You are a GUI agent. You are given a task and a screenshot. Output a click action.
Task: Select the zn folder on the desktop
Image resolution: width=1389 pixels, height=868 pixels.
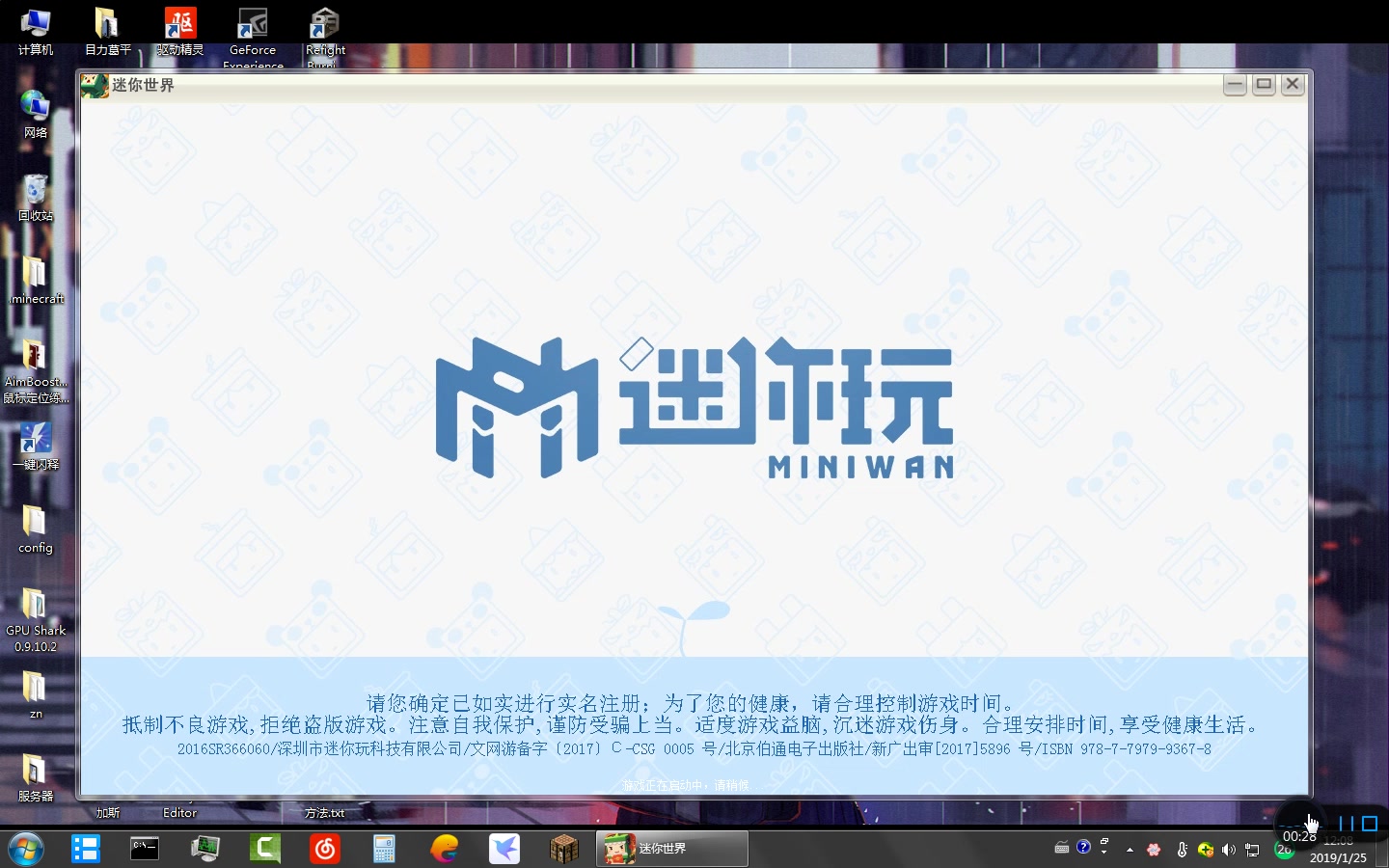(x=36, y=694)
